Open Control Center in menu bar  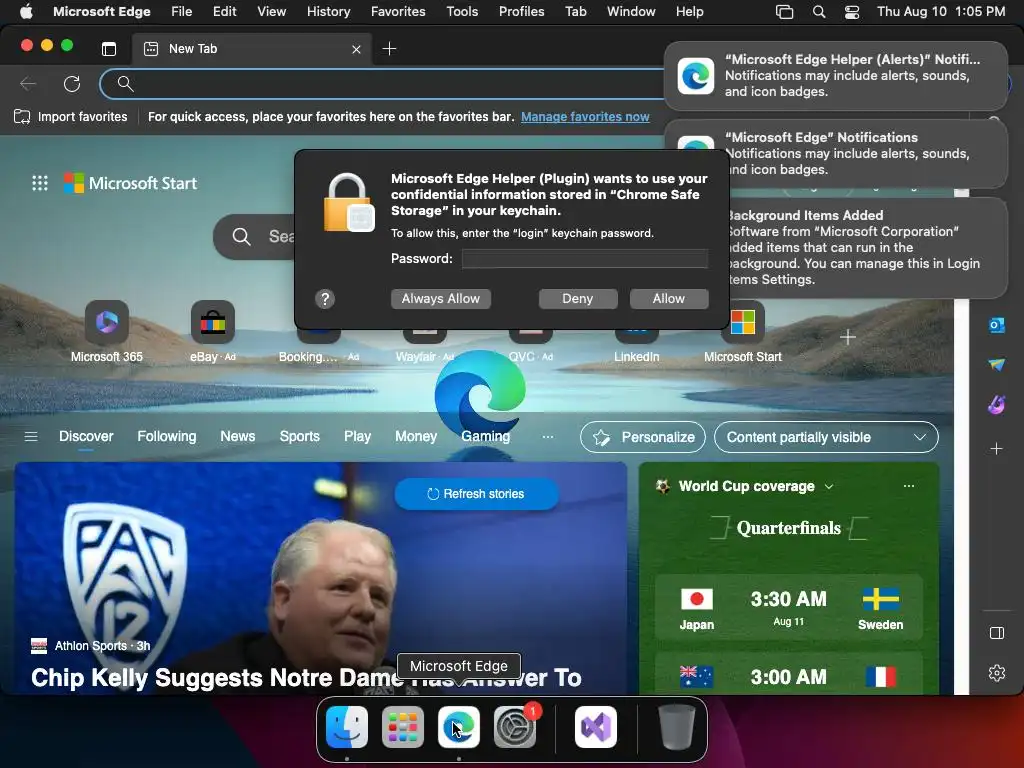click(852, 12)
